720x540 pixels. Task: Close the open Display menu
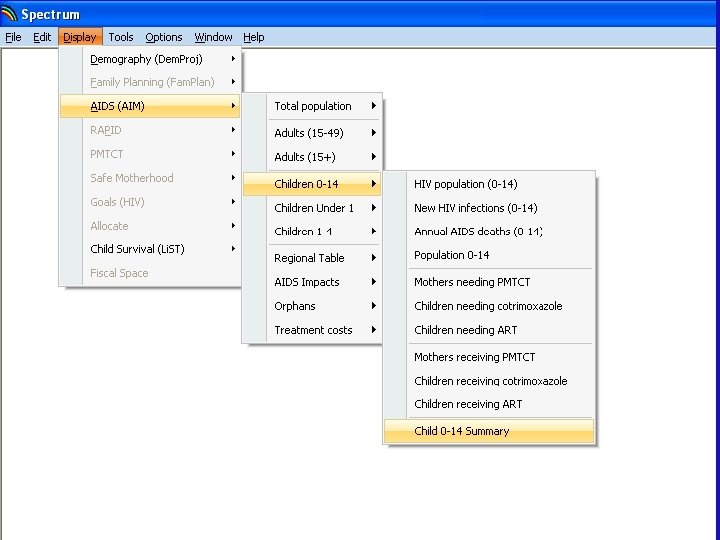click(x=80, y=37)
